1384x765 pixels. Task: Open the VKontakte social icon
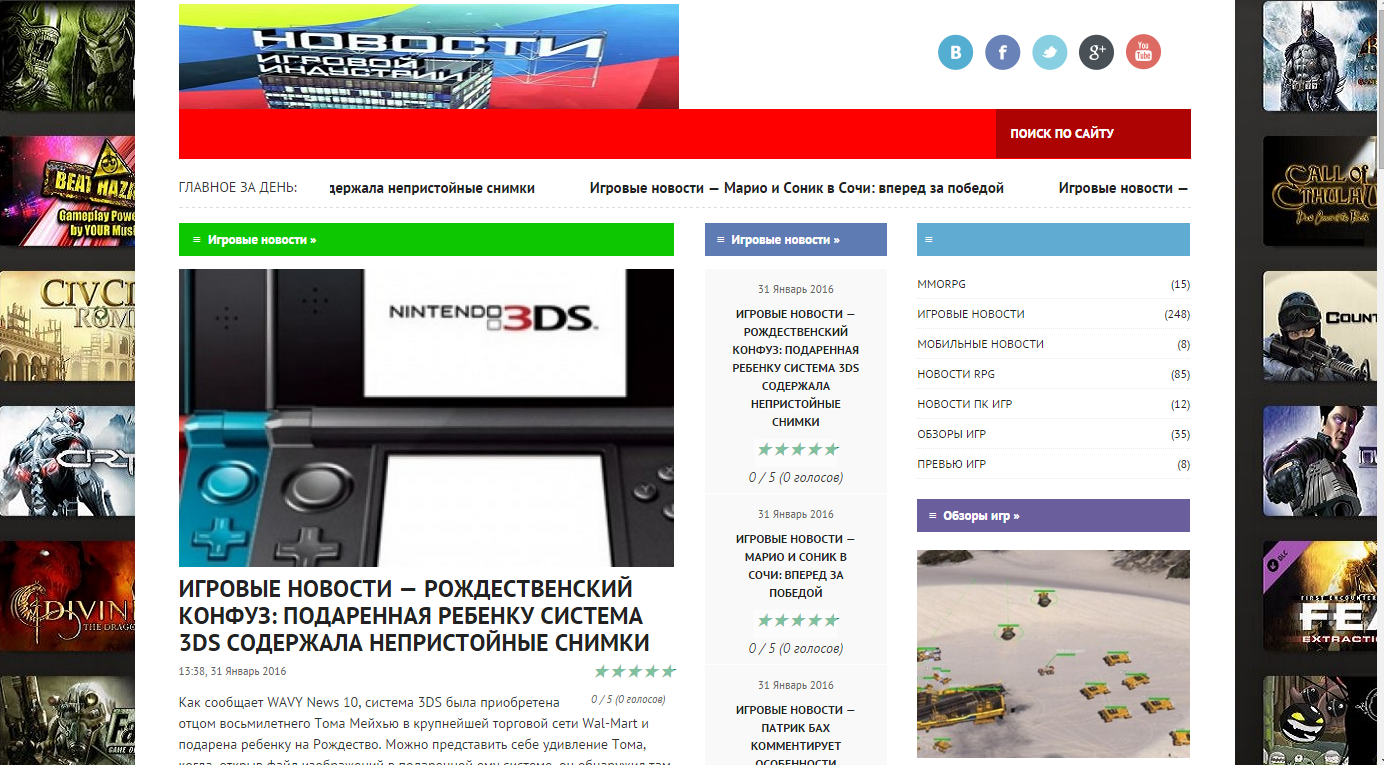point(955,52)
